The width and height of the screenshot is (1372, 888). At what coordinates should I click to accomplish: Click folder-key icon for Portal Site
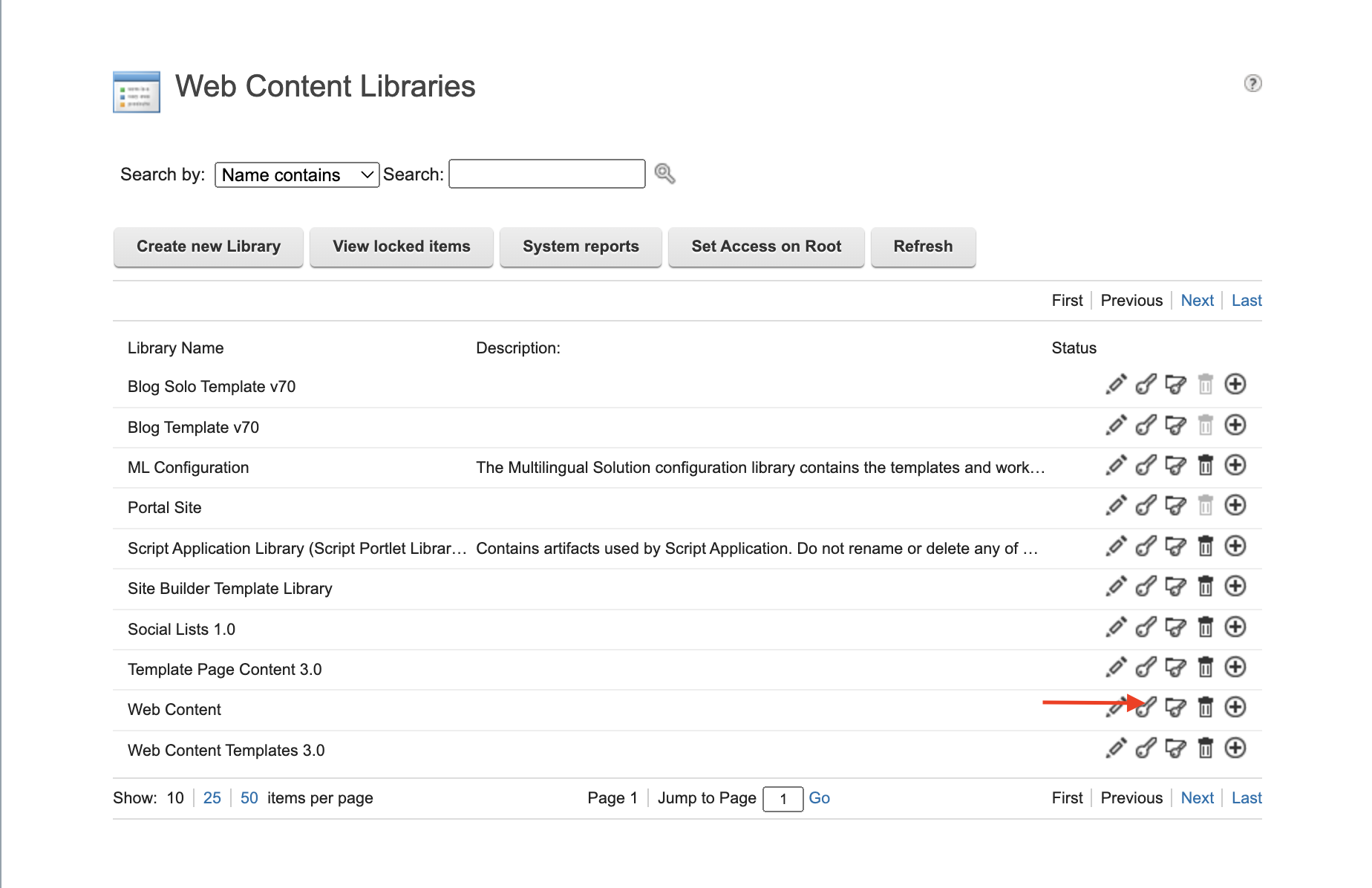[x=1175, y=506]
